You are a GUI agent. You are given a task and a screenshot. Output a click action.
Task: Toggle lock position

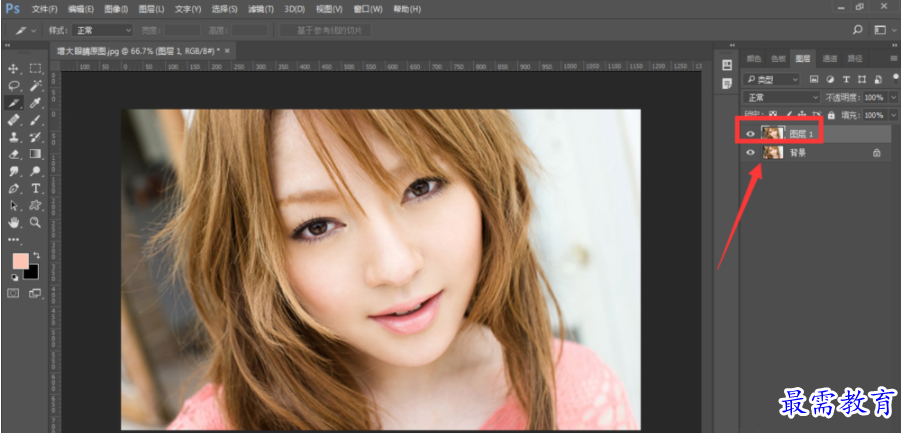point(802,115)
